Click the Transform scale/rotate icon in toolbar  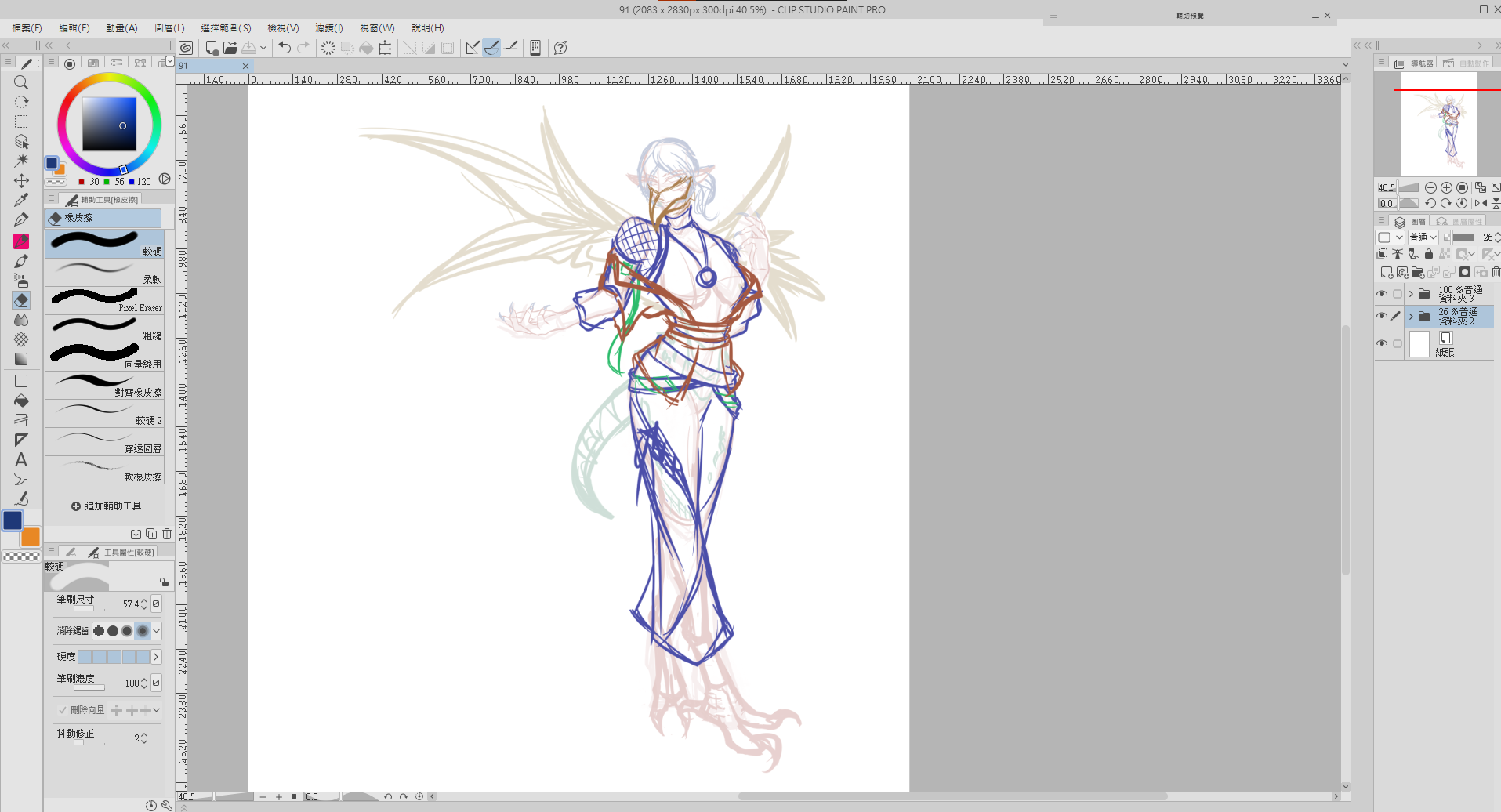coord(385,48)
